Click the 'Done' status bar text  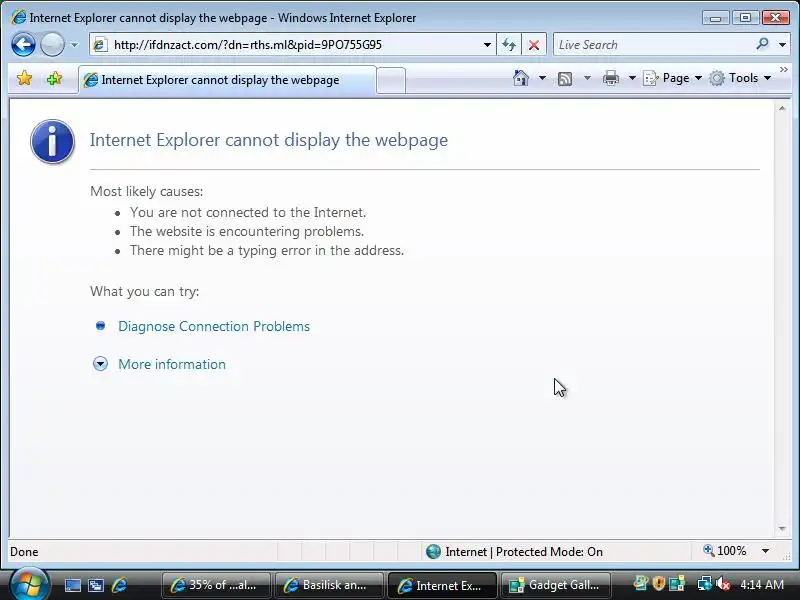(24, 552)
